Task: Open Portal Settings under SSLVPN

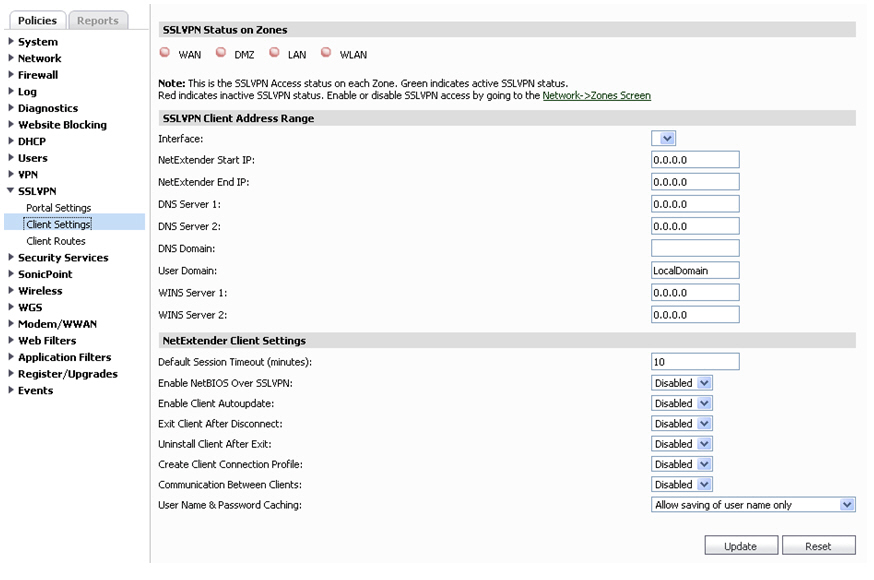Action: 59,208
